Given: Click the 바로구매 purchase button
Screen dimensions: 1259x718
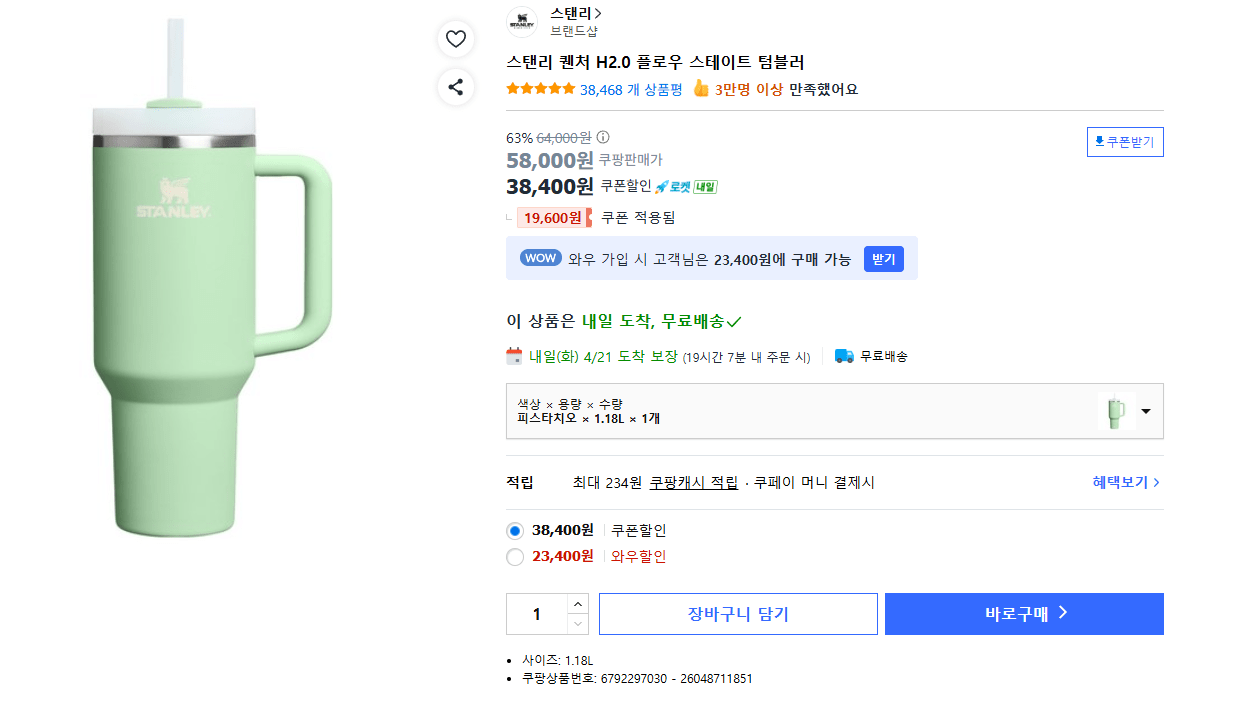Looking at the screenshot, I should 1023,613.
